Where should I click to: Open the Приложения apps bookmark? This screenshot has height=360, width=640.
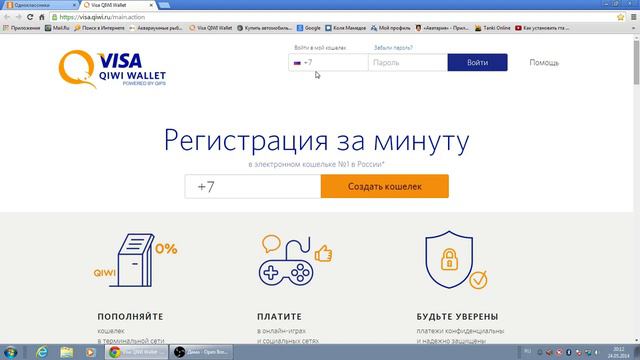coord(21,28)
